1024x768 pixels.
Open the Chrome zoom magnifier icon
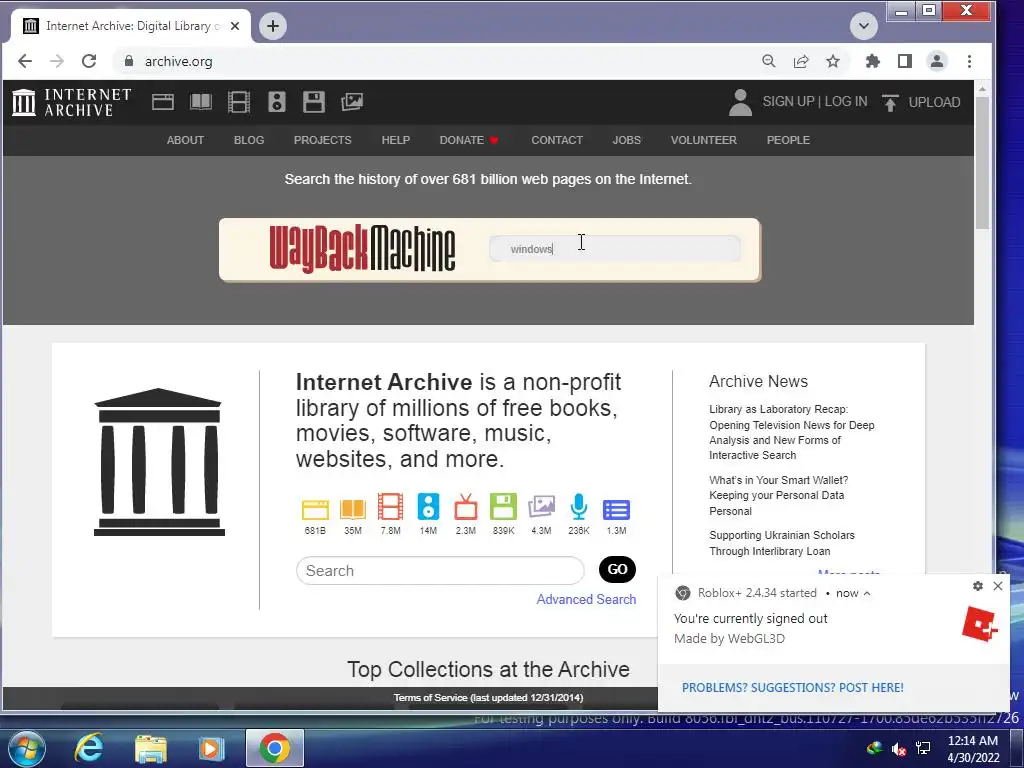tap(769, 61)
